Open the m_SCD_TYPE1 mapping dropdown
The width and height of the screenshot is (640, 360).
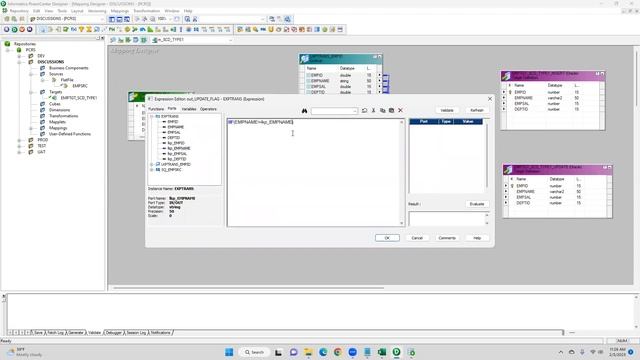click(x=230, y=40)
